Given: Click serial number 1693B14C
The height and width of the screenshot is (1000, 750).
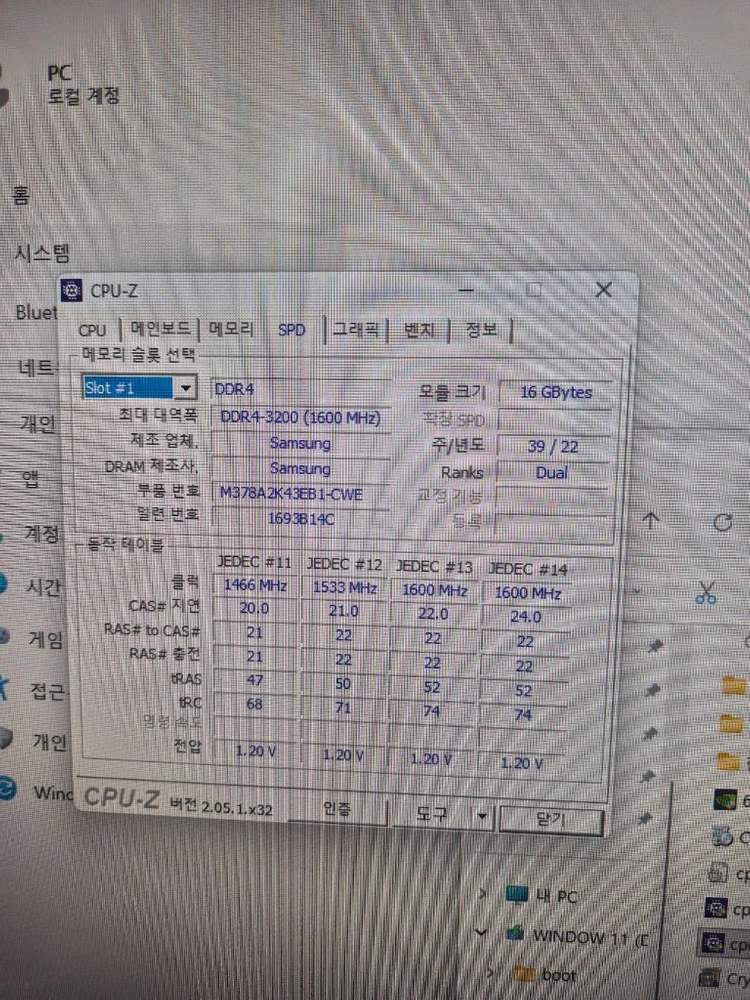Looking at the screenshot, I should pyautogui.click(x=300, y=518).
